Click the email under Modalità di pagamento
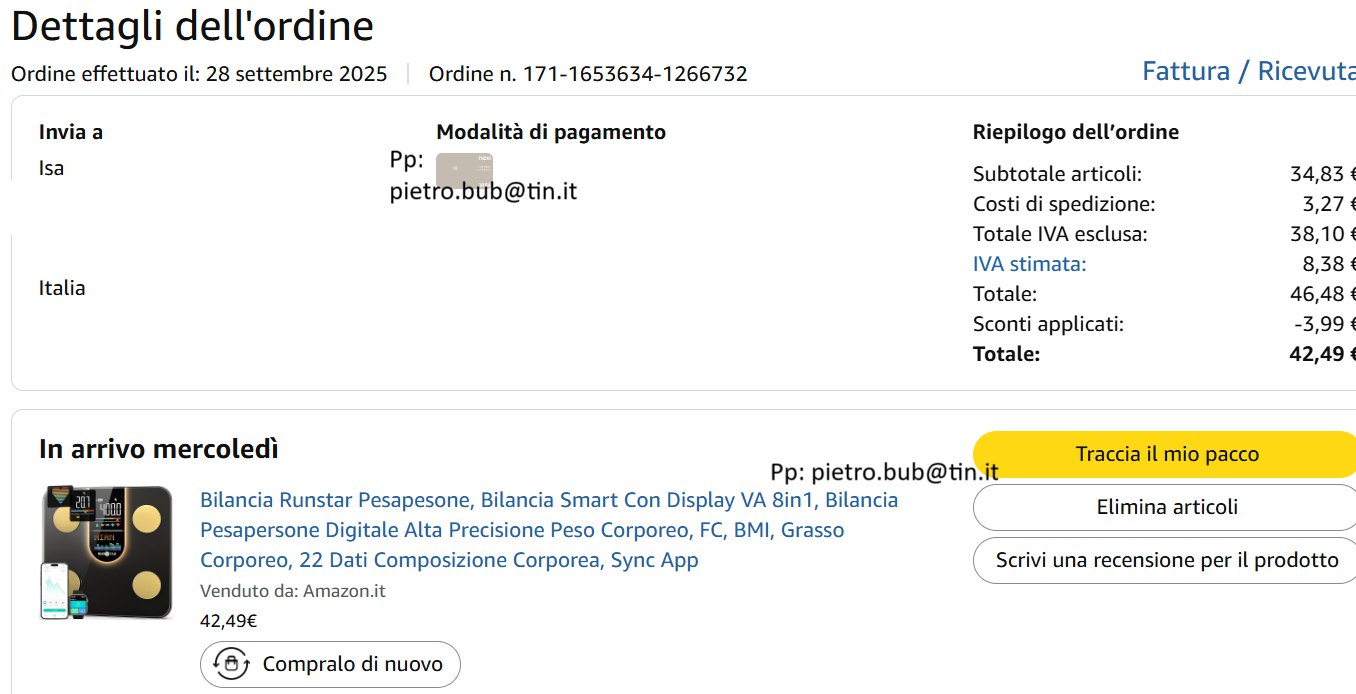The width and height of the screenshot is (1356, 694). [483, 191]
